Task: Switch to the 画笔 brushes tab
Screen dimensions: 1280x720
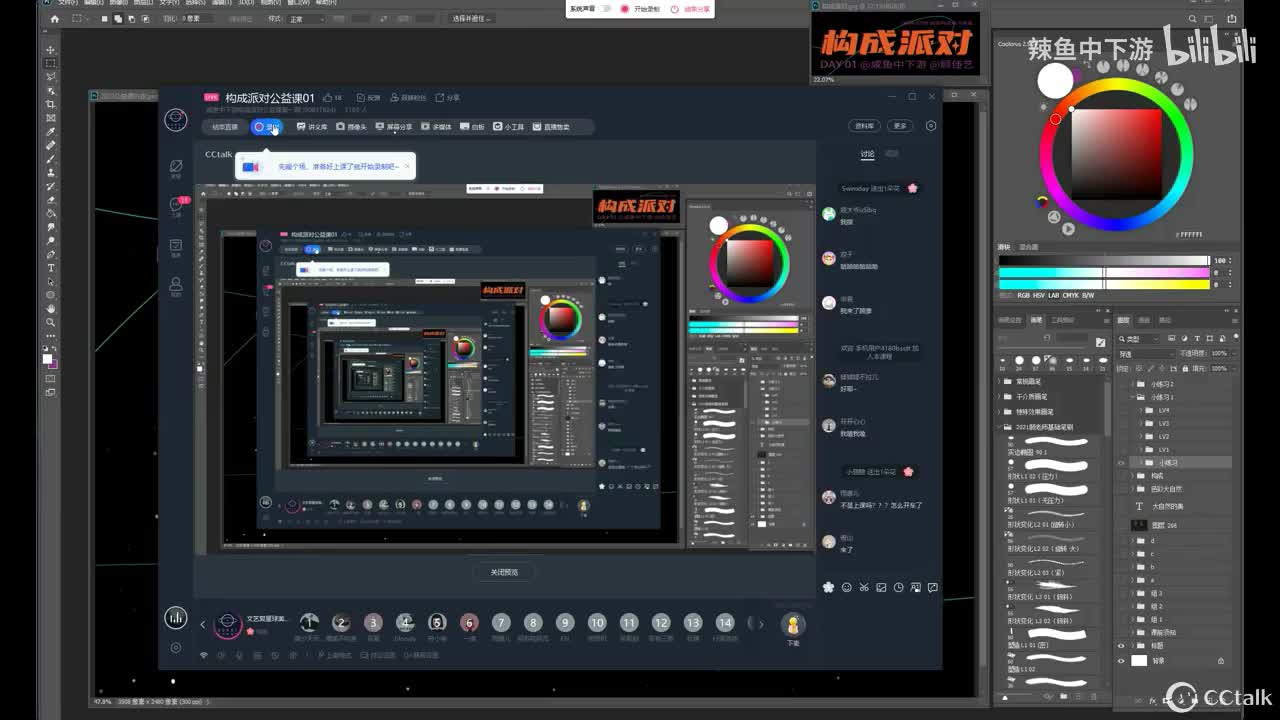Action: tap(1037, 320)
